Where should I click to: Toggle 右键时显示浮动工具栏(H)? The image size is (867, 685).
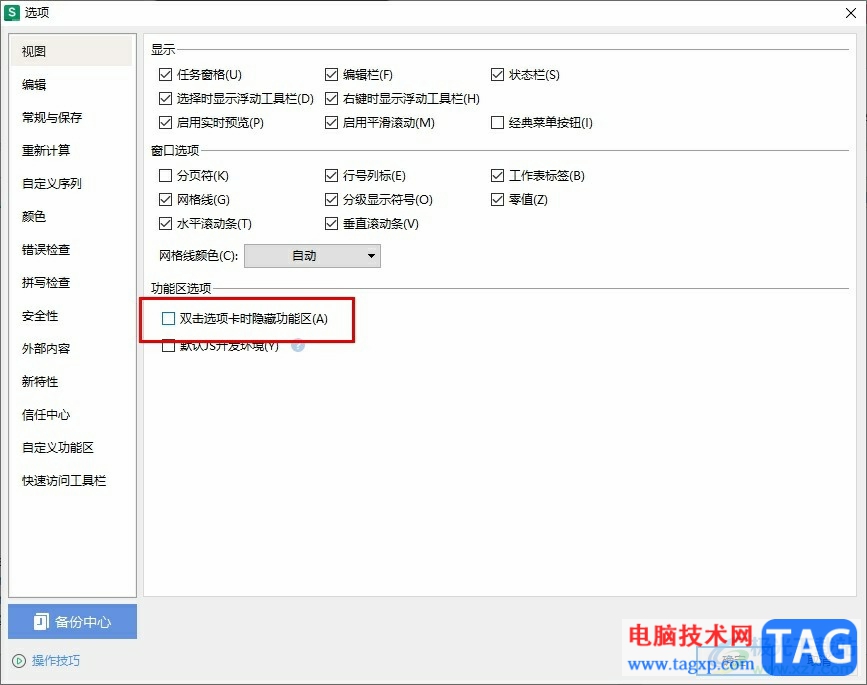(x=331, y=98)
